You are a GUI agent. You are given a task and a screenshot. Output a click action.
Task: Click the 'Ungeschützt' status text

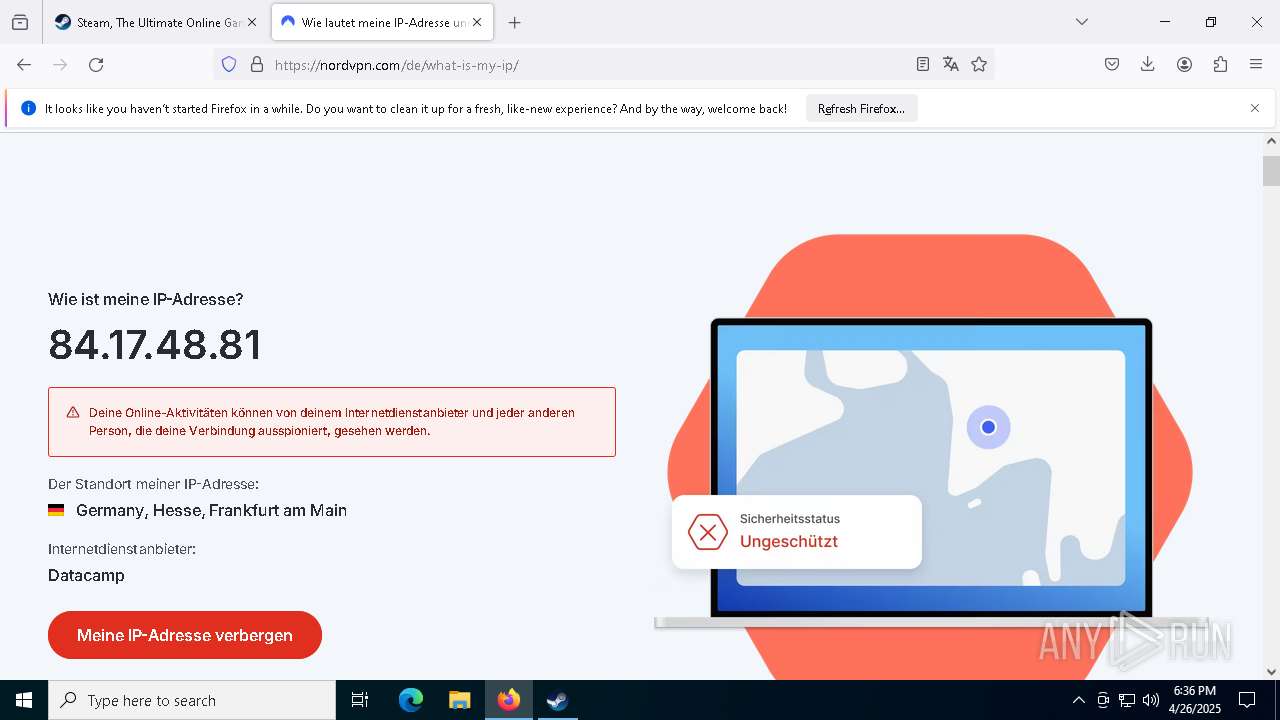point(789,541)
